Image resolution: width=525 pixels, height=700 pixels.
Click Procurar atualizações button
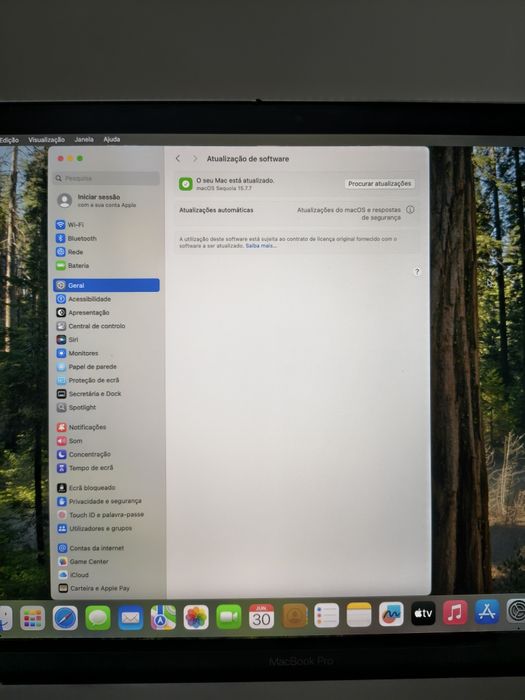[379, 183]
